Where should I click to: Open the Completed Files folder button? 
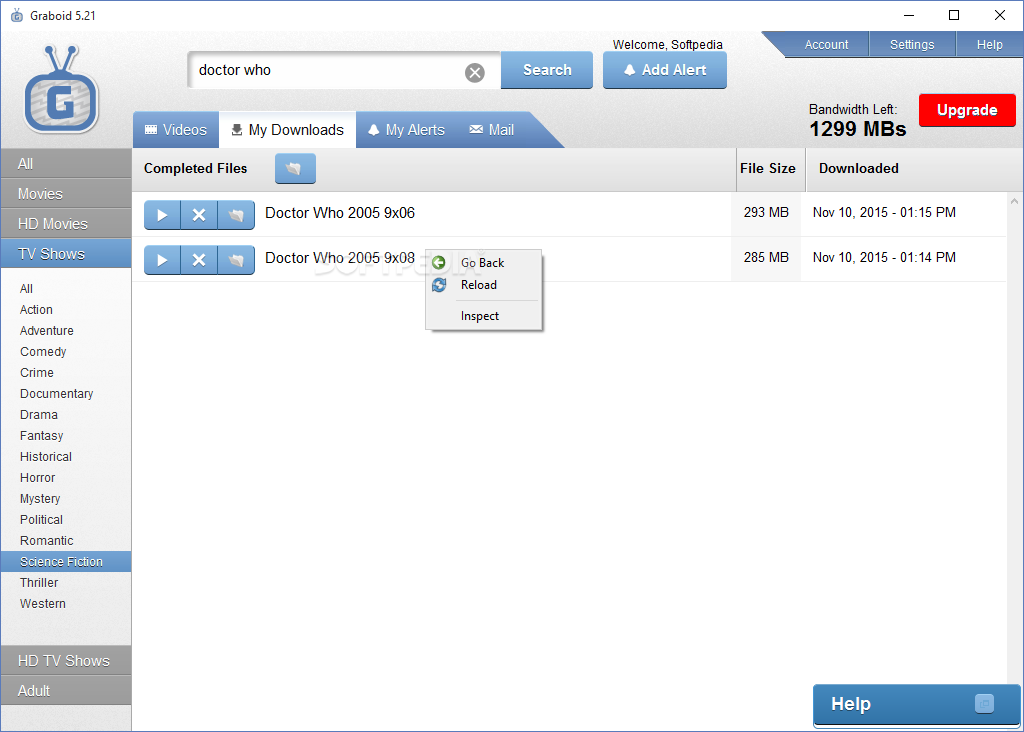(295, 168)
